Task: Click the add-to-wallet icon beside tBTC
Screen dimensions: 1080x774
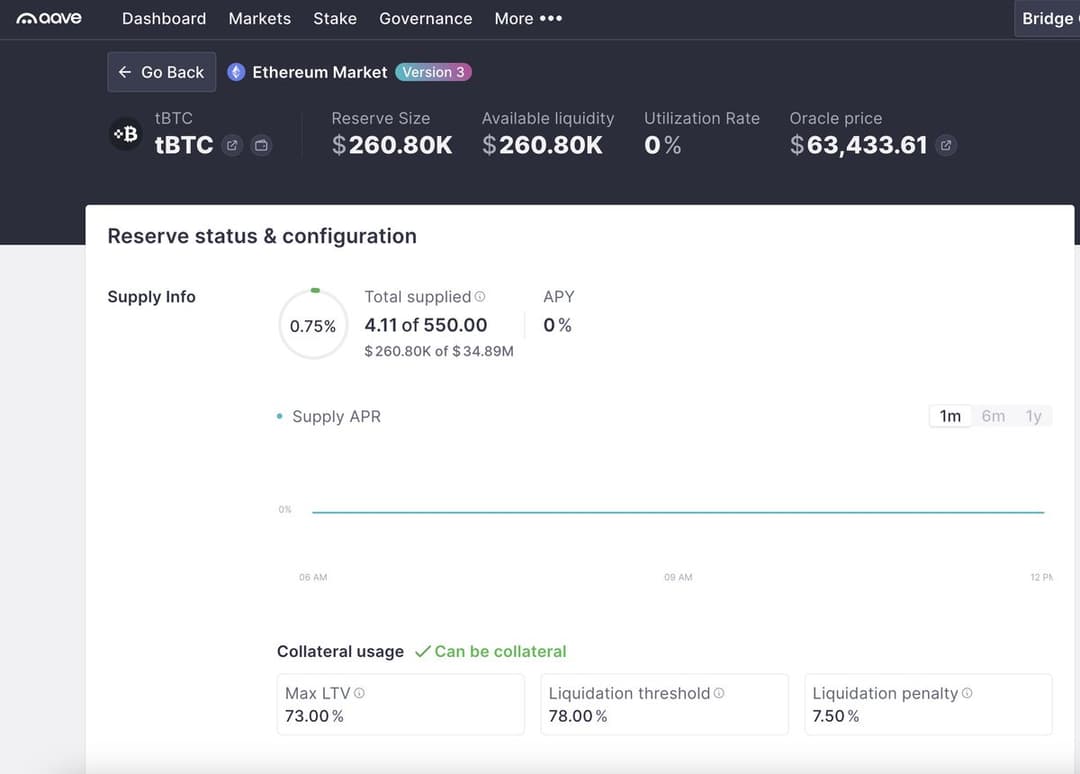Action: [x=261, y=145]
